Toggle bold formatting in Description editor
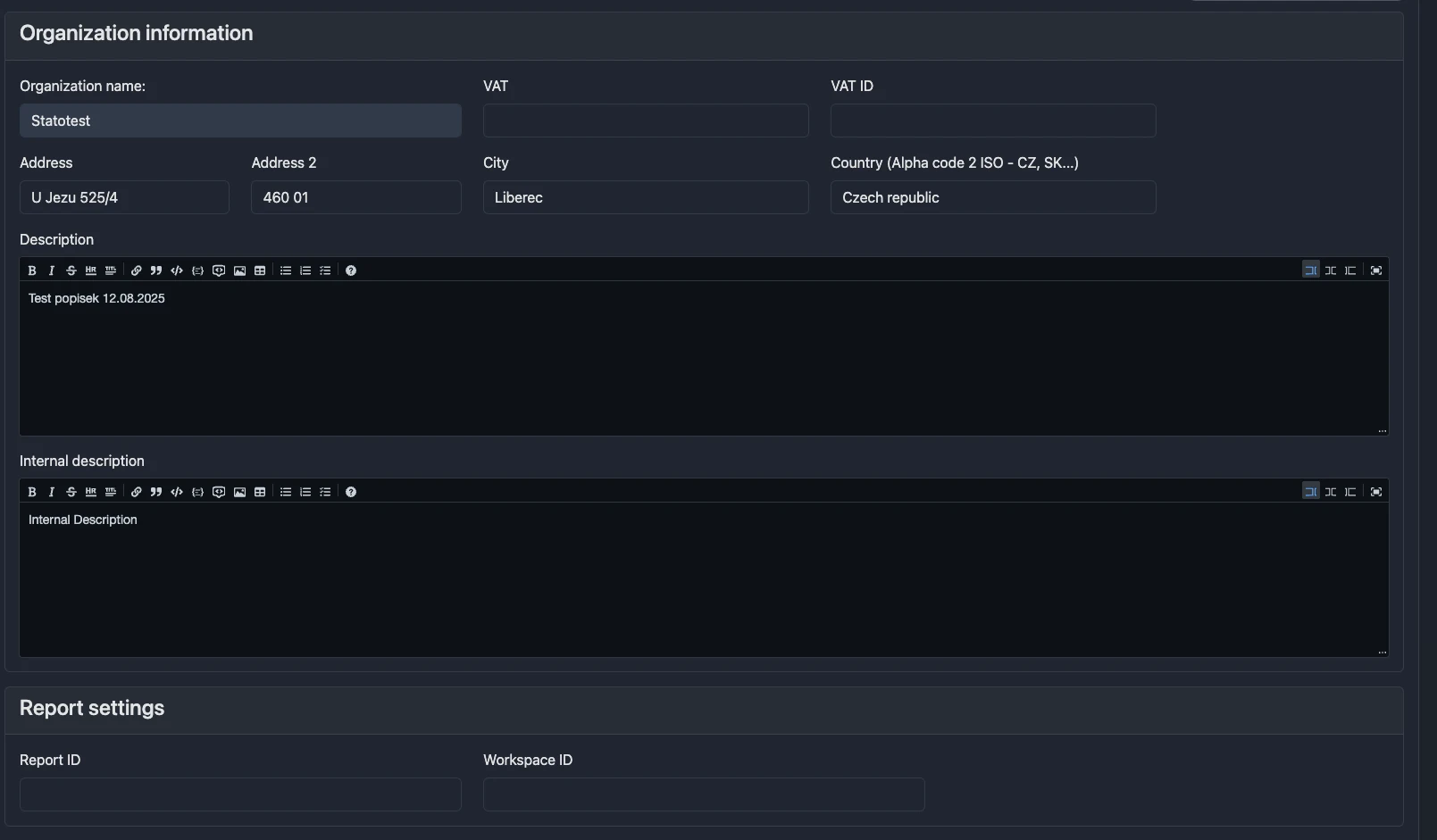 click(x=31, y=270)
